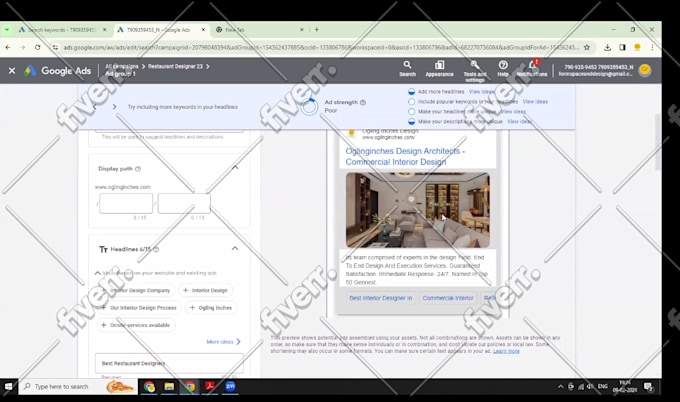Click the Best Restaurant Designers headline field
680x402 pixels.
(x=169, y=363)
